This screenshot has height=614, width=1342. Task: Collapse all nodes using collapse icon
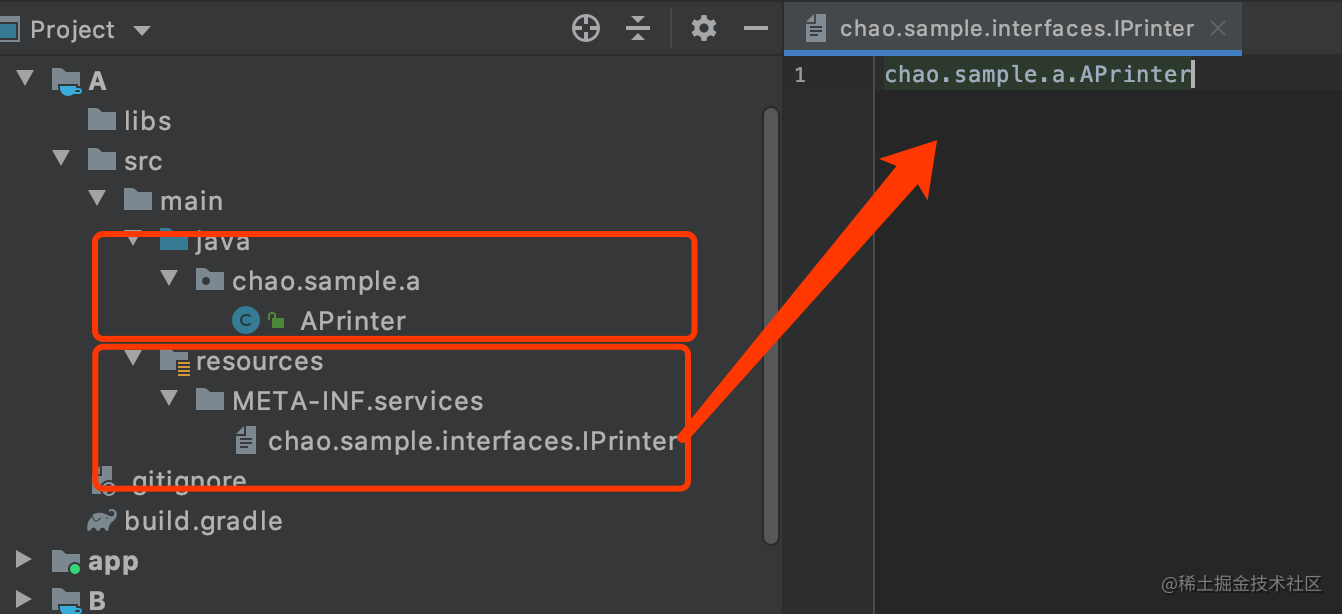pos(638,28)
